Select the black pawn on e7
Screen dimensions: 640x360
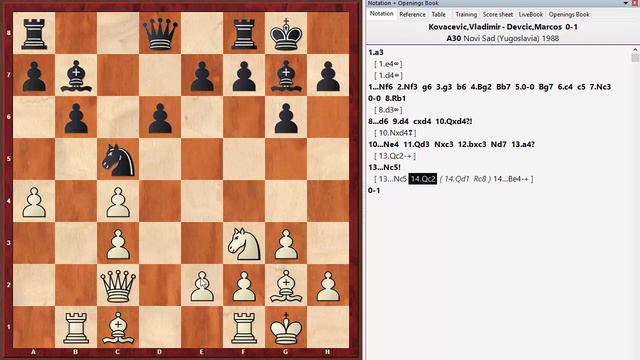coord(202,76)
